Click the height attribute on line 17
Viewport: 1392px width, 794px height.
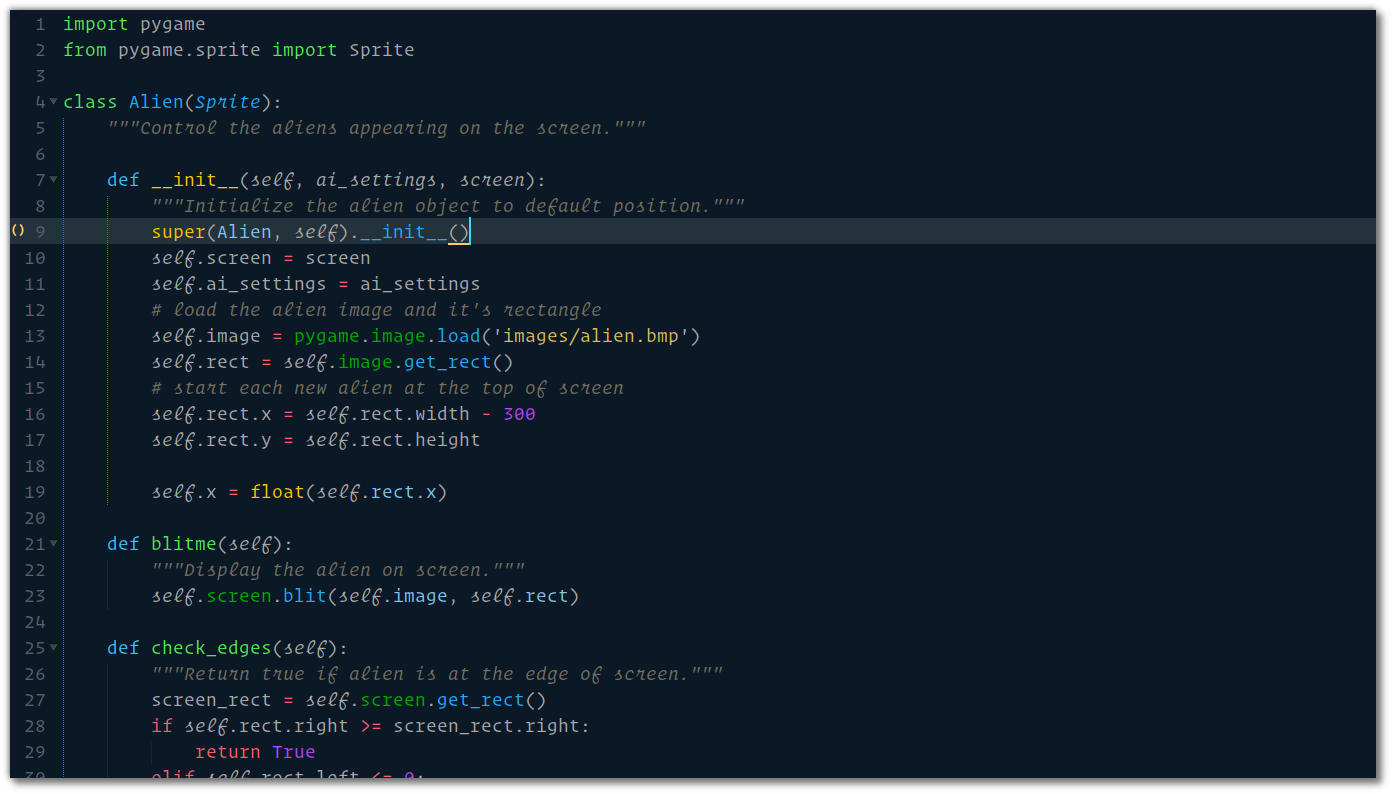coord(448,440)
